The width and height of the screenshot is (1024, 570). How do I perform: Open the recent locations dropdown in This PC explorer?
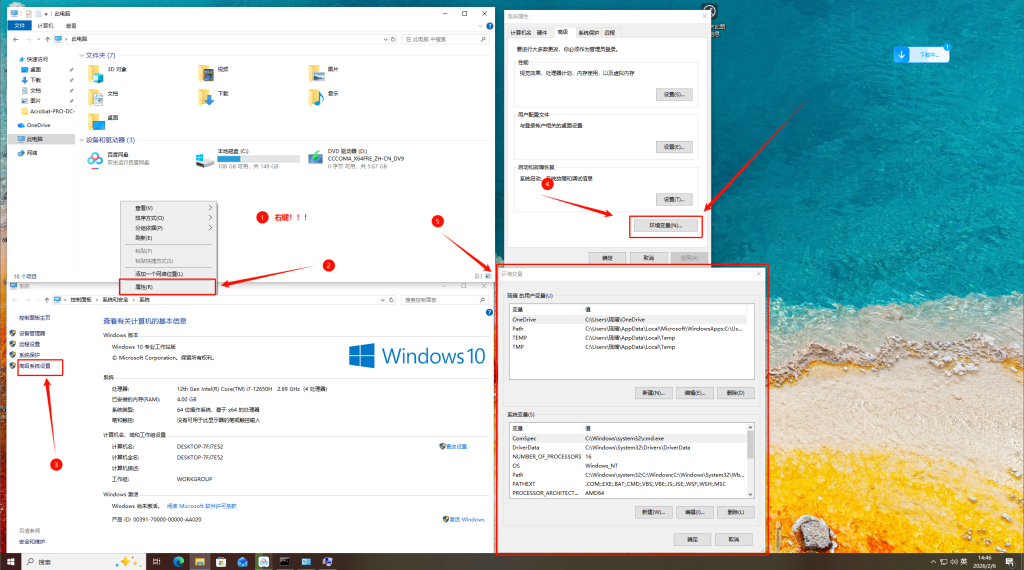coord(38,39)
